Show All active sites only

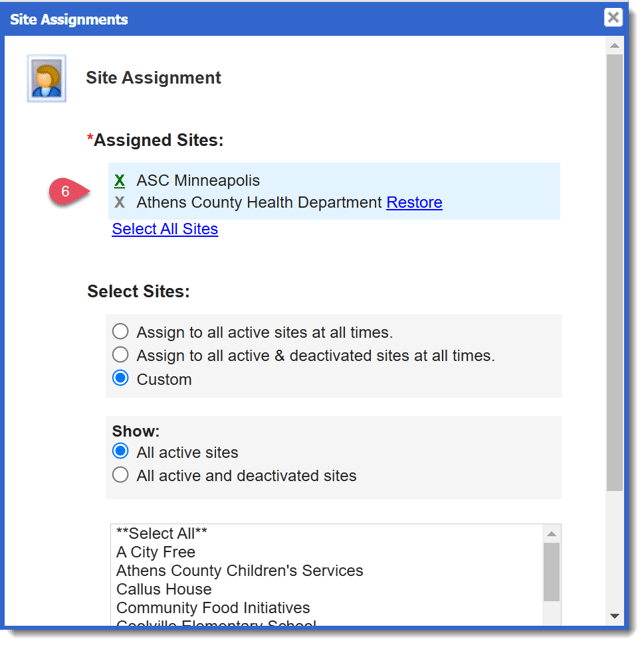pos(121,452)
